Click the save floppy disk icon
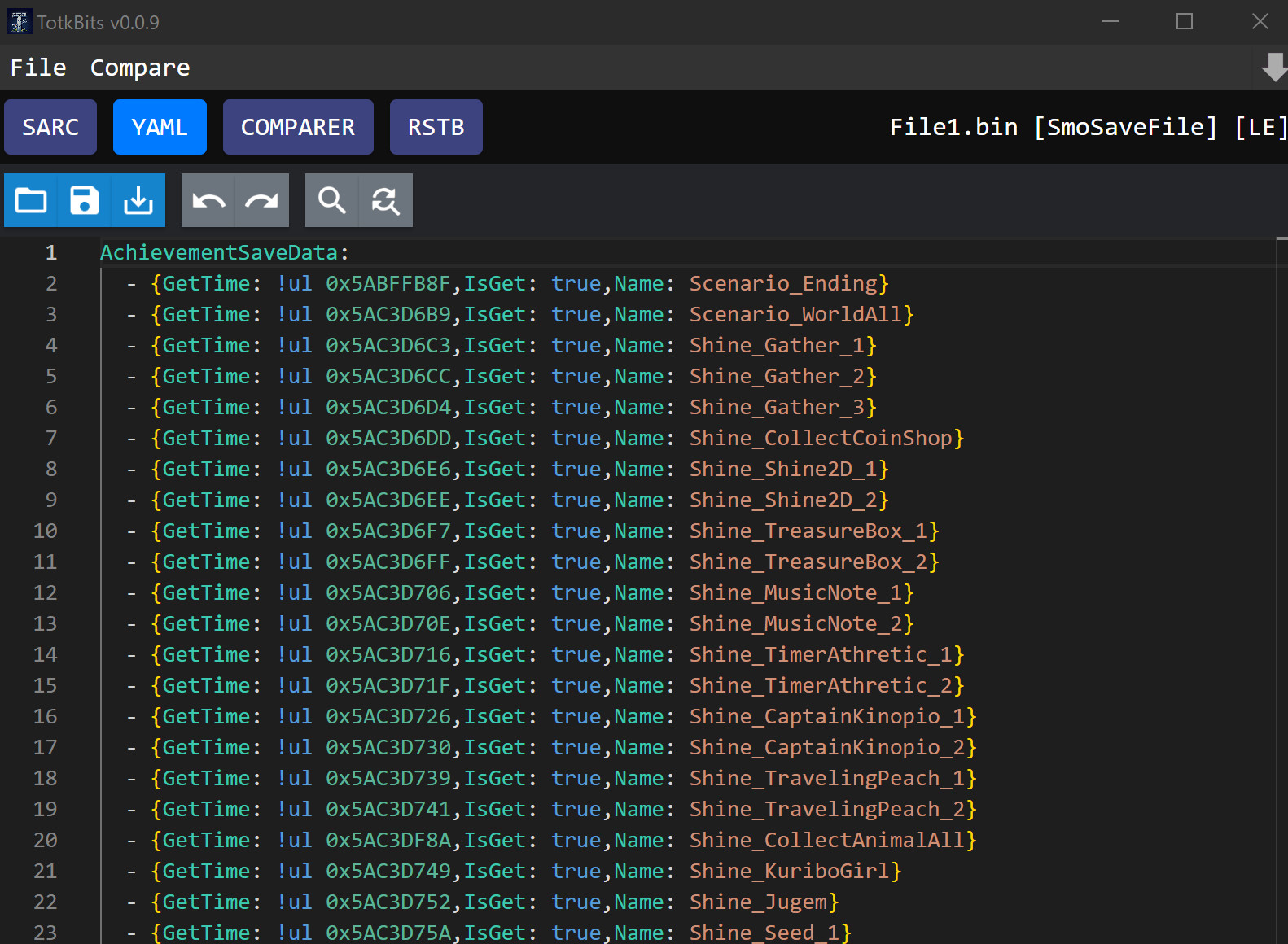1288x944 pixels. [85, 200]
